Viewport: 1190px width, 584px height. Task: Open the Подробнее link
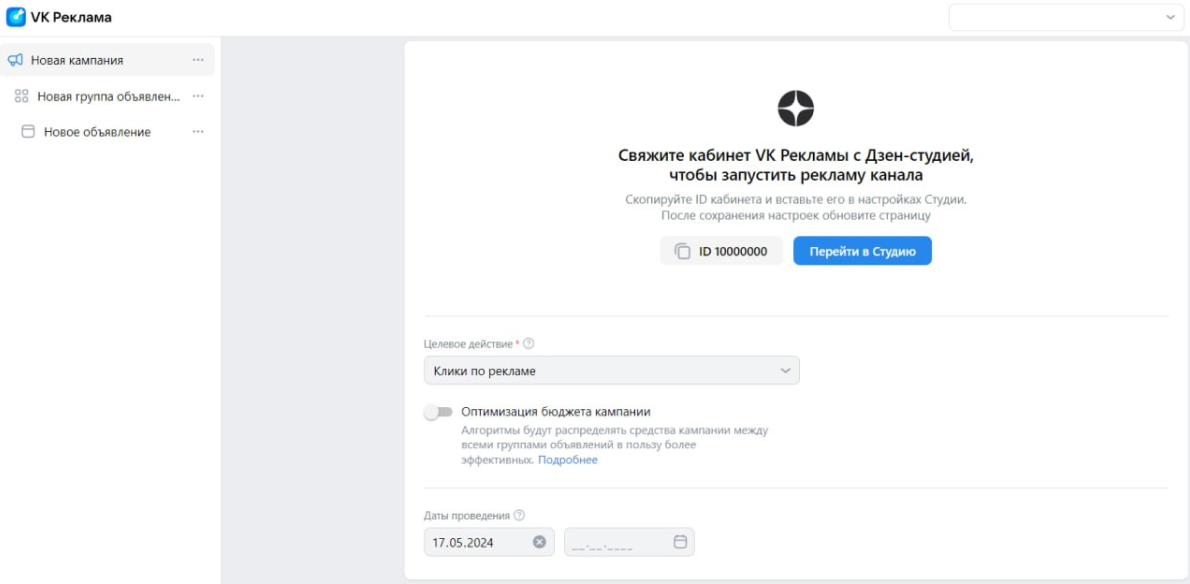point(568,460)
